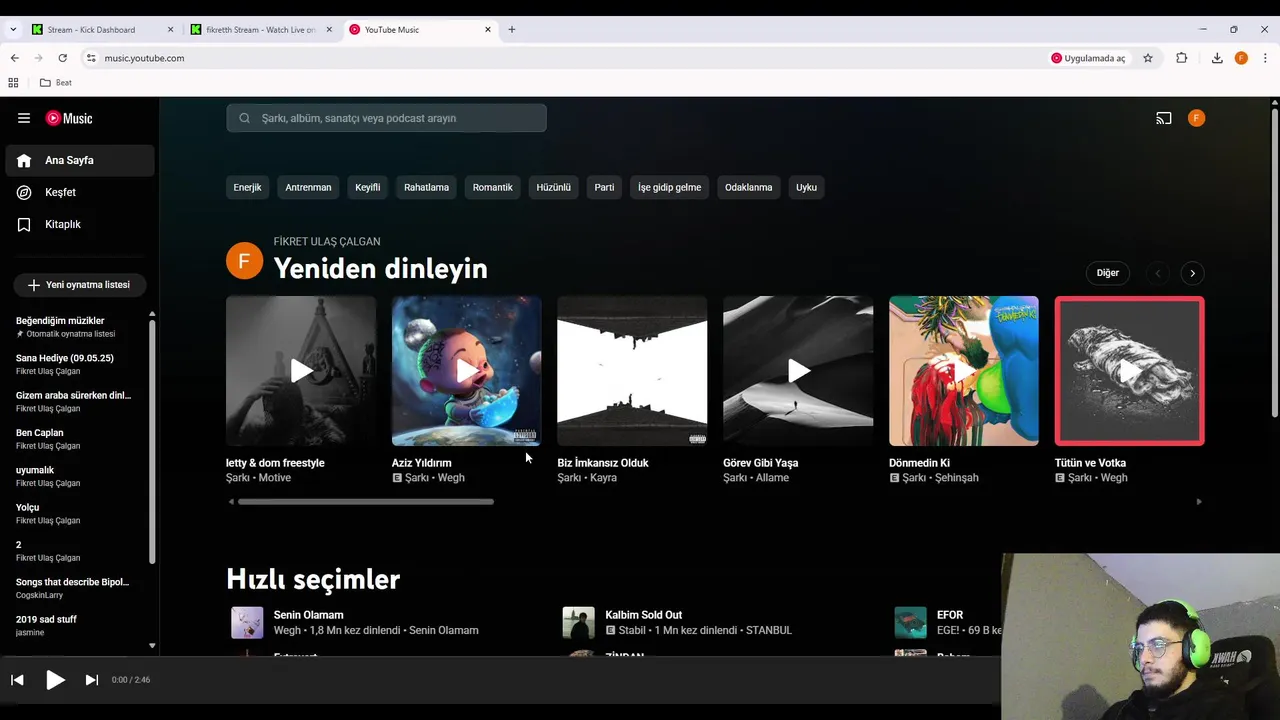Screen dimensions: 1280x720
Task: Open new browser tab
Action: click(x=512, y=29)
